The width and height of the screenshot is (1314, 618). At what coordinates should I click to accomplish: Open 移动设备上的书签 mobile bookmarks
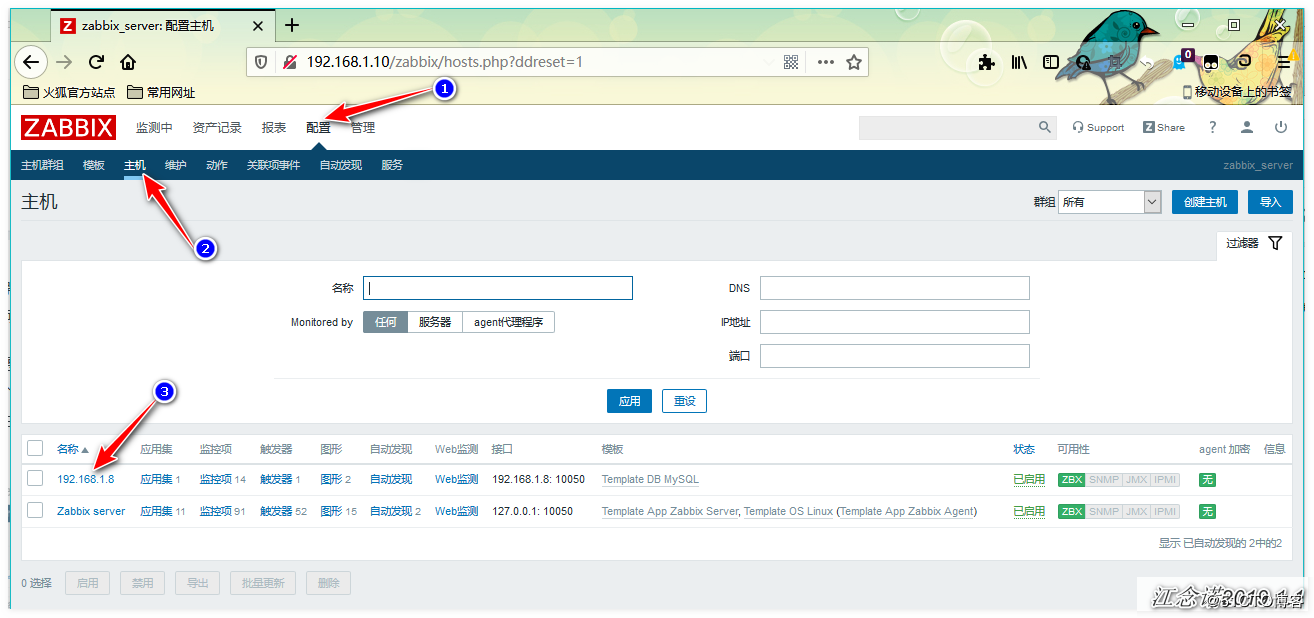[x=1237, y=92]
